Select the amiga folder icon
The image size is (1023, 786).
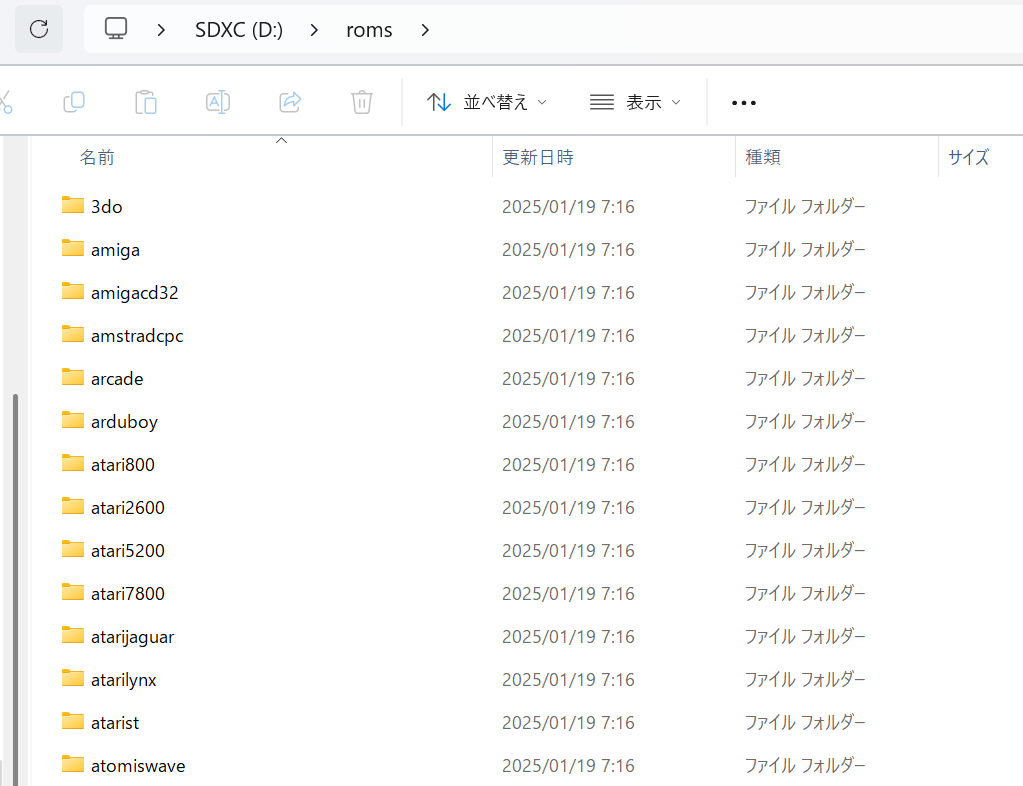click(73, 248)
